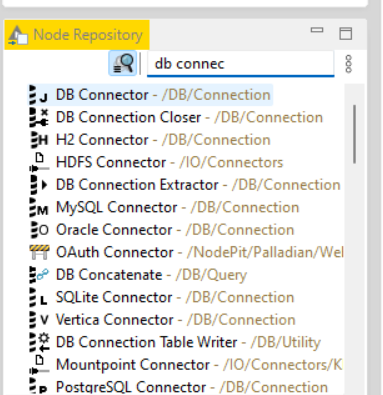Screen dimensions: 383x395
Task: Click the SQLite Connector node icon
Action: [x=39, y=297]
